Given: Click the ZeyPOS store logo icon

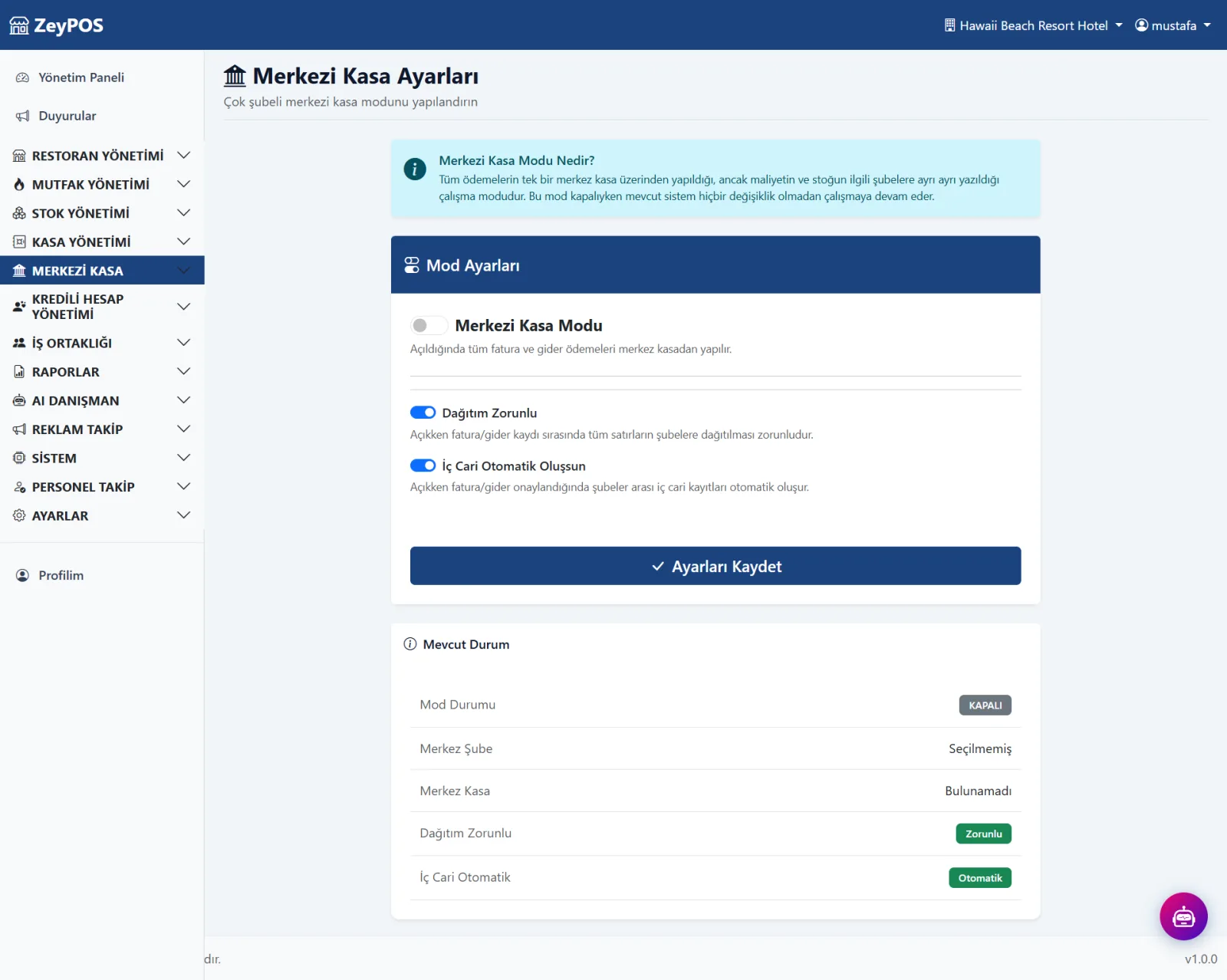Looking at the screenshot, I should (19, 25).
